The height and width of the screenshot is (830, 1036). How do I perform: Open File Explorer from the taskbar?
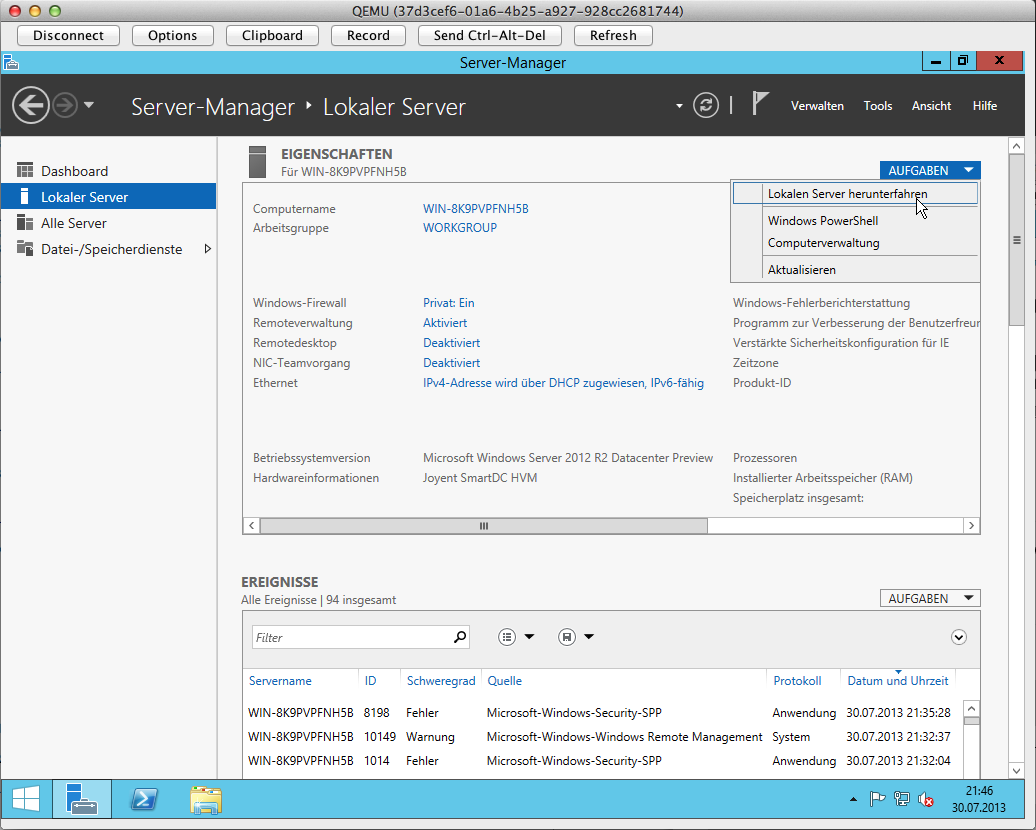[x=205, y=799]
